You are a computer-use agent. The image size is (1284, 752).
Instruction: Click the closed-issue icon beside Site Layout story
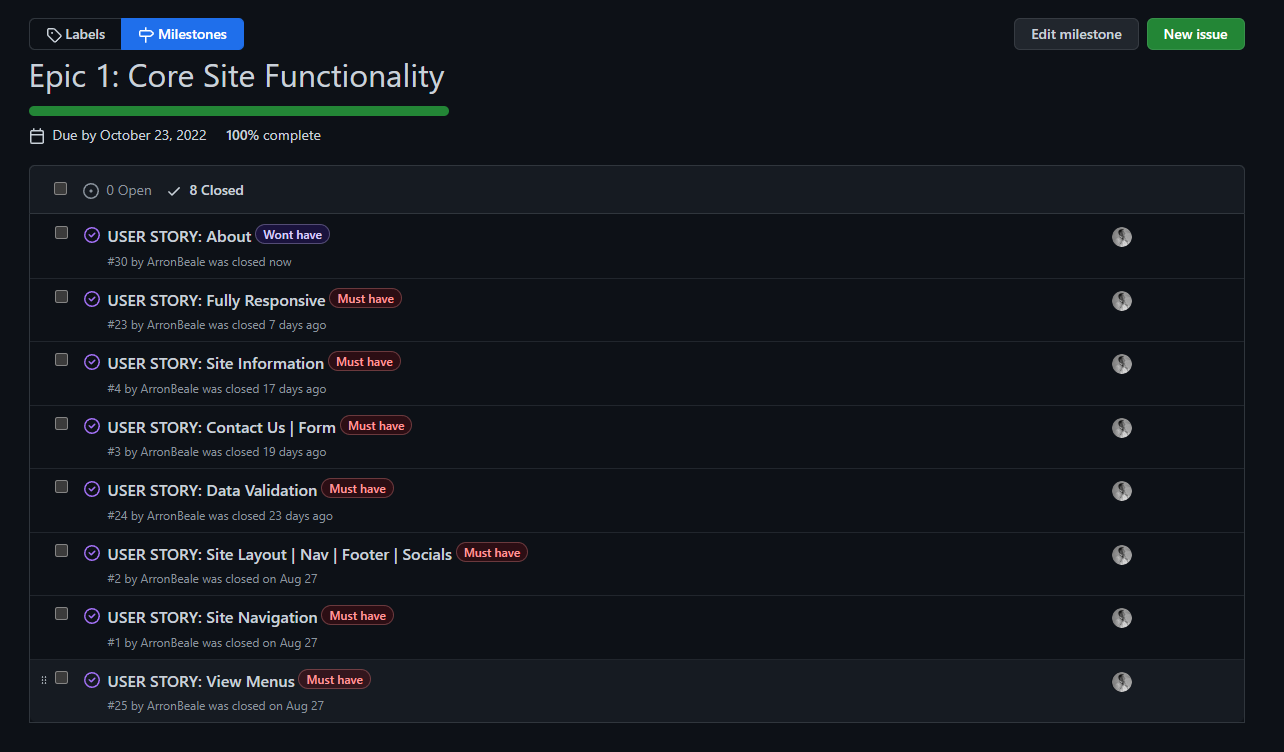click(92, 553)
